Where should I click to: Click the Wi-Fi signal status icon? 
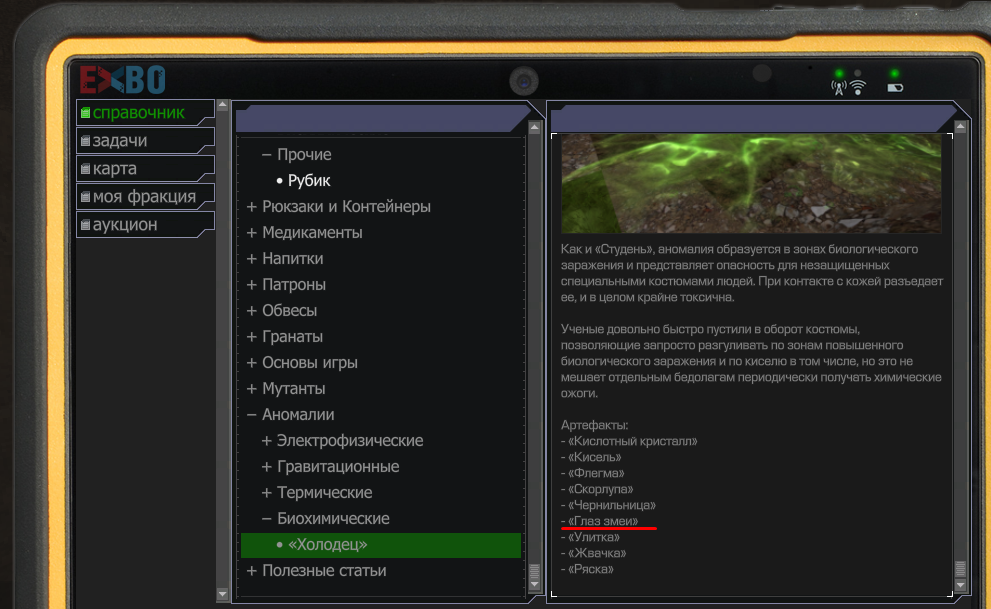[x=858, y=88]
